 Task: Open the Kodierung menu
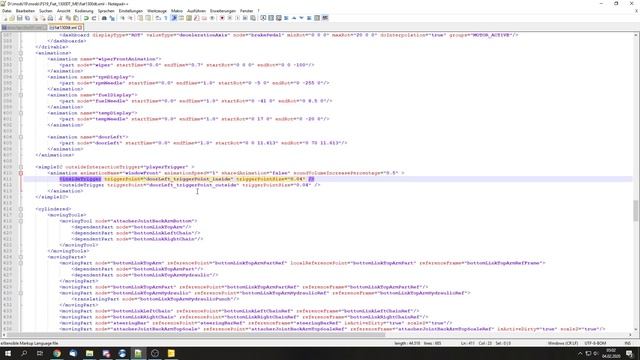click(84, 11)
